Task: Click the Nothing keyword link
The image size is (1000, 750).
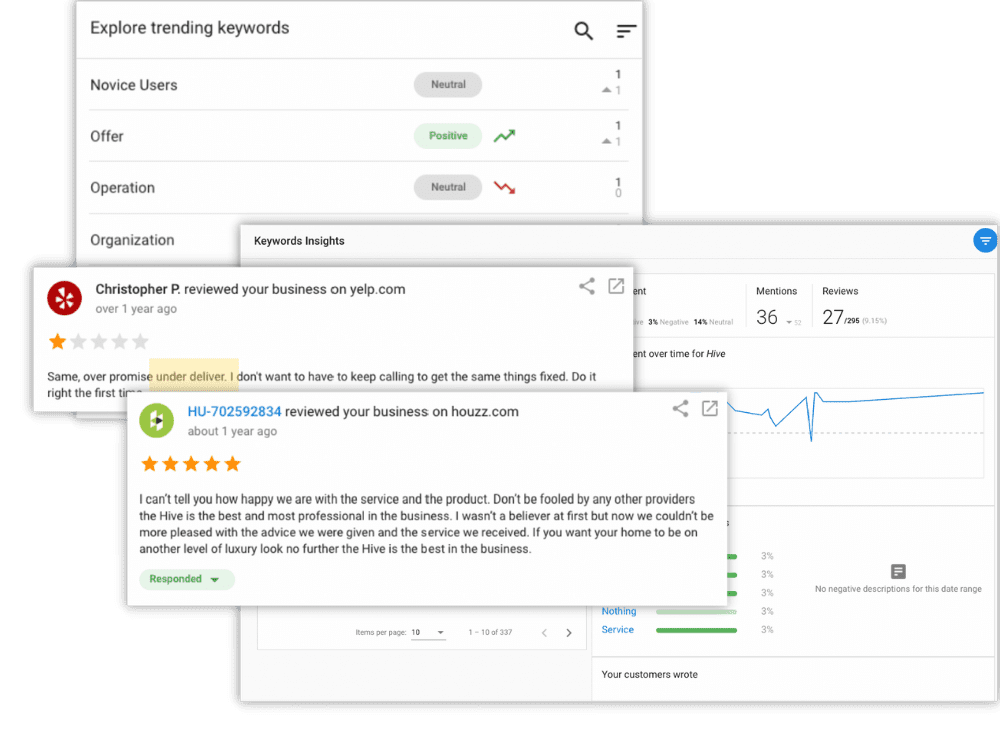Action: 618,611
